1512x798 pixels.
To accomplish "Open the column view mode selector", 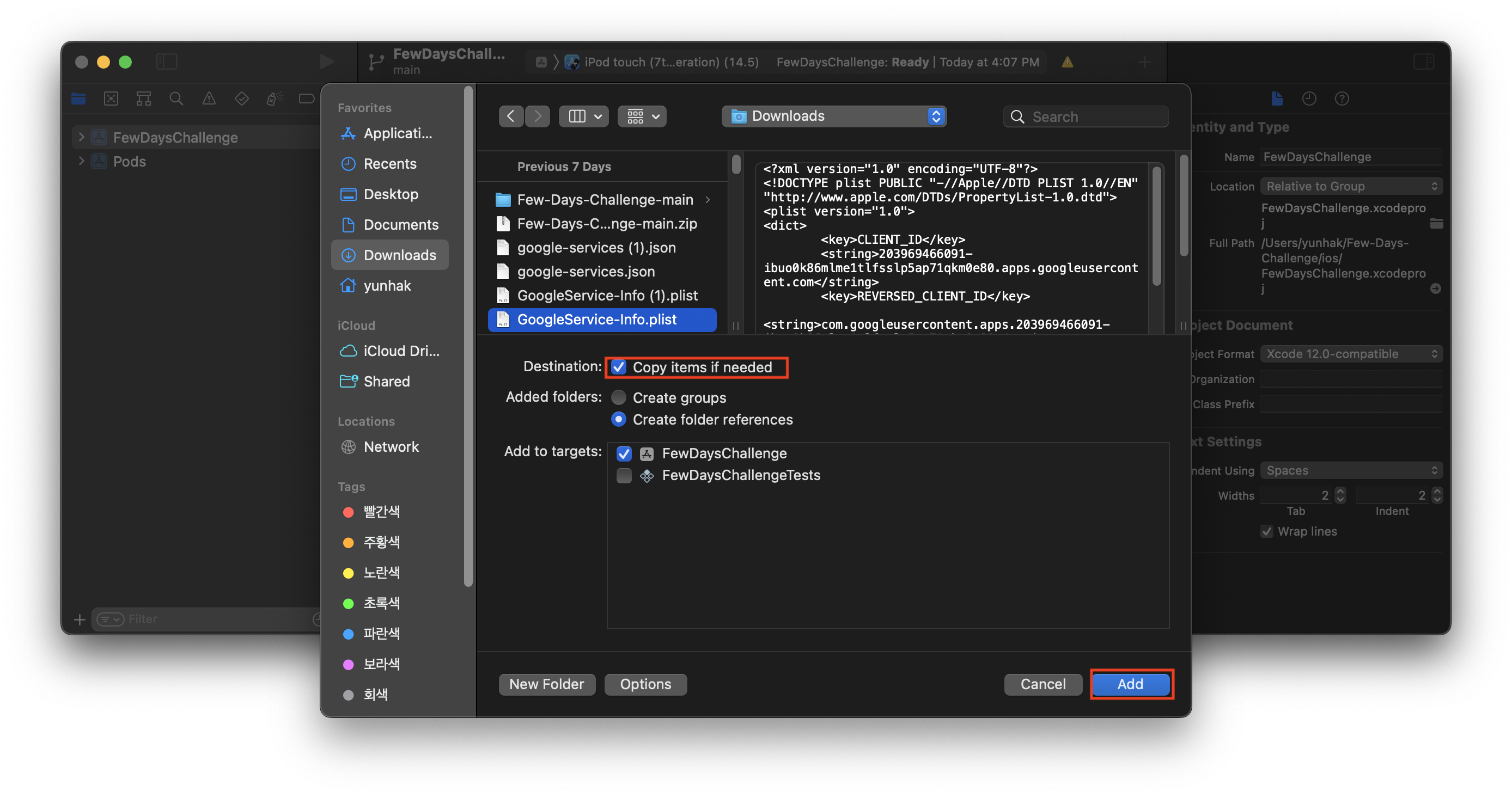I will coord(583,116).
